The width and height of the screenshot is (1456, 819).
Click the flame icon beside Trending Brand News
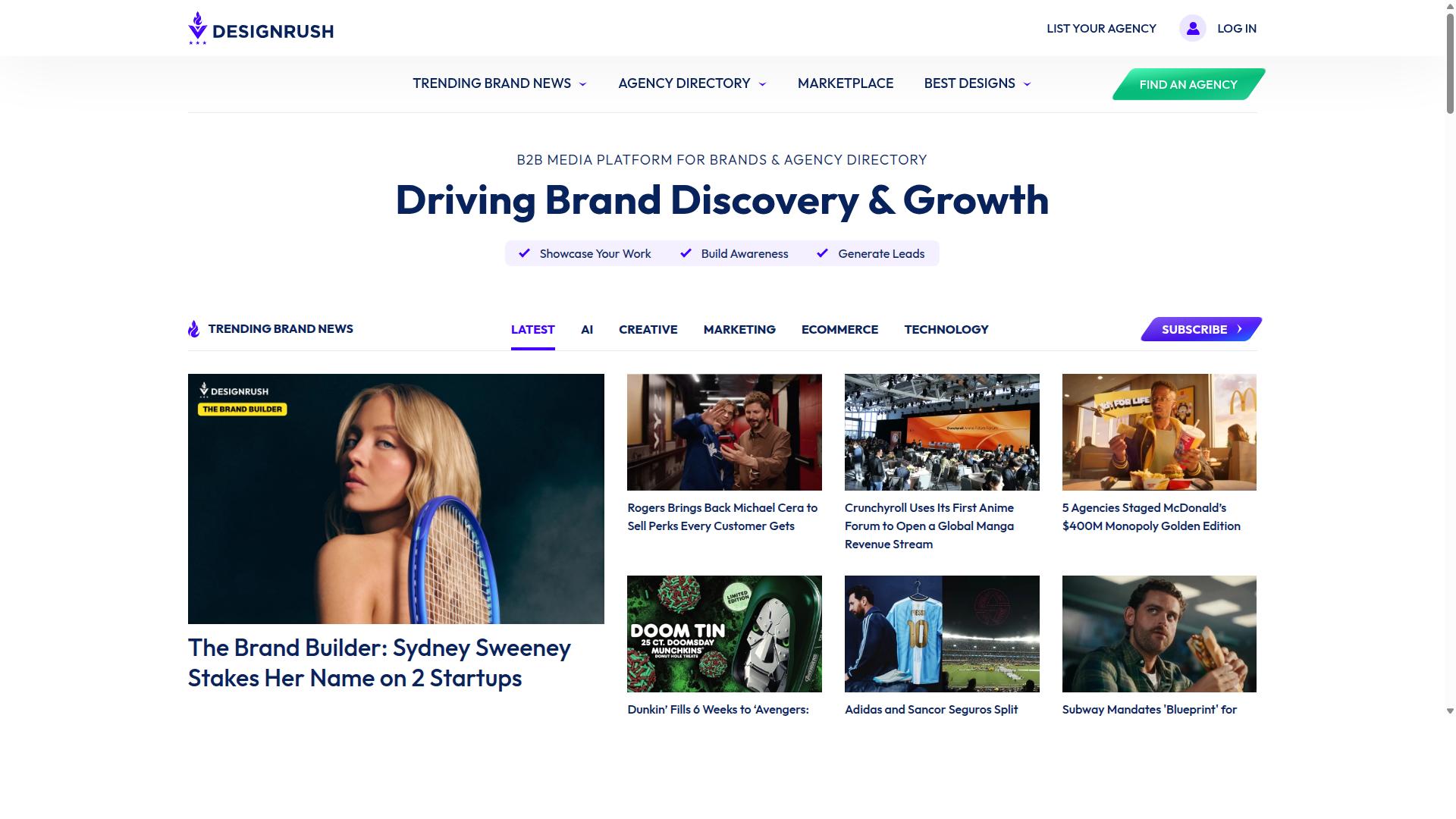tap(194, 328)
